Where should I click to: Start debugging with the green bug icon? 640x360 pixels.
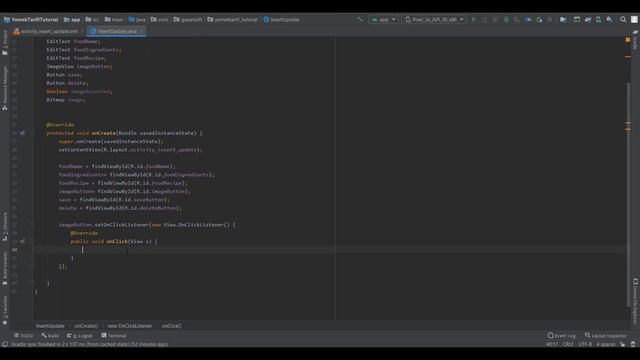click(506, 19)
